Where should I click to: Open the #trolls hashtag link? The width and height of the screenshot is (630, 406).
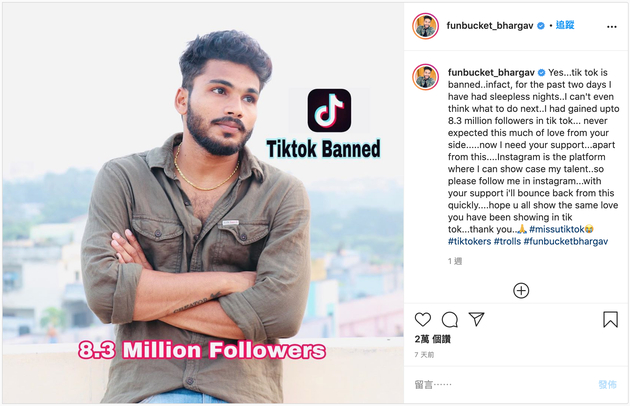click(522, 241)
